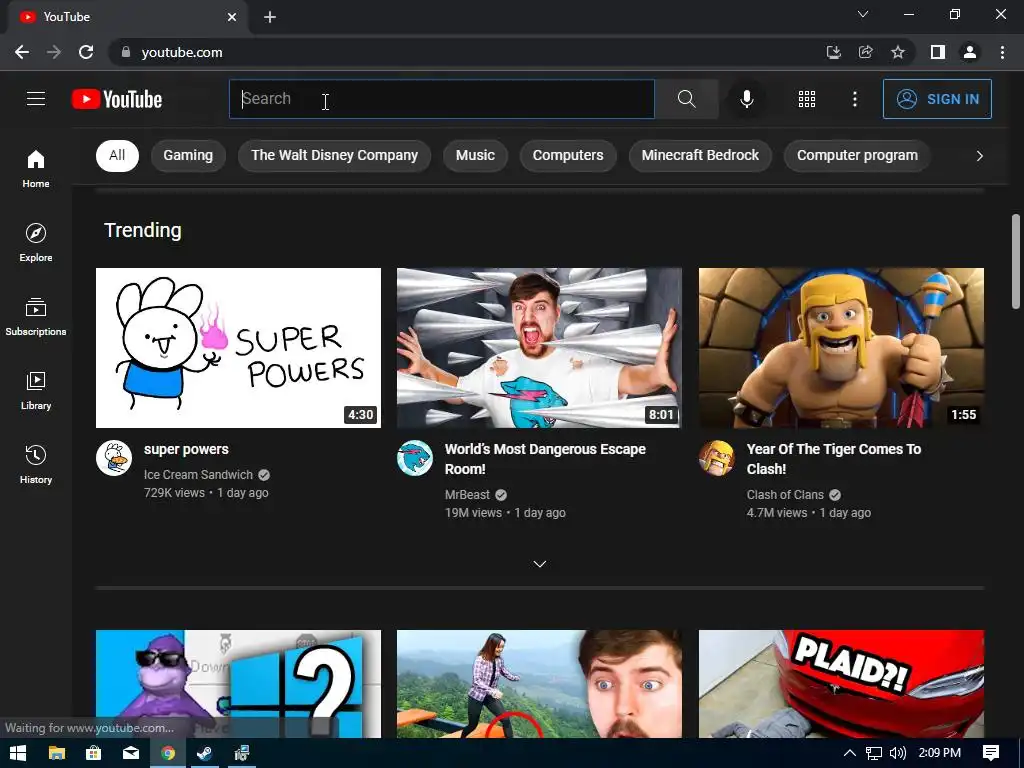The width and height of the screenshot is (1024, 768).
Task: Select the Computer program chip
Action: [857, 155]
